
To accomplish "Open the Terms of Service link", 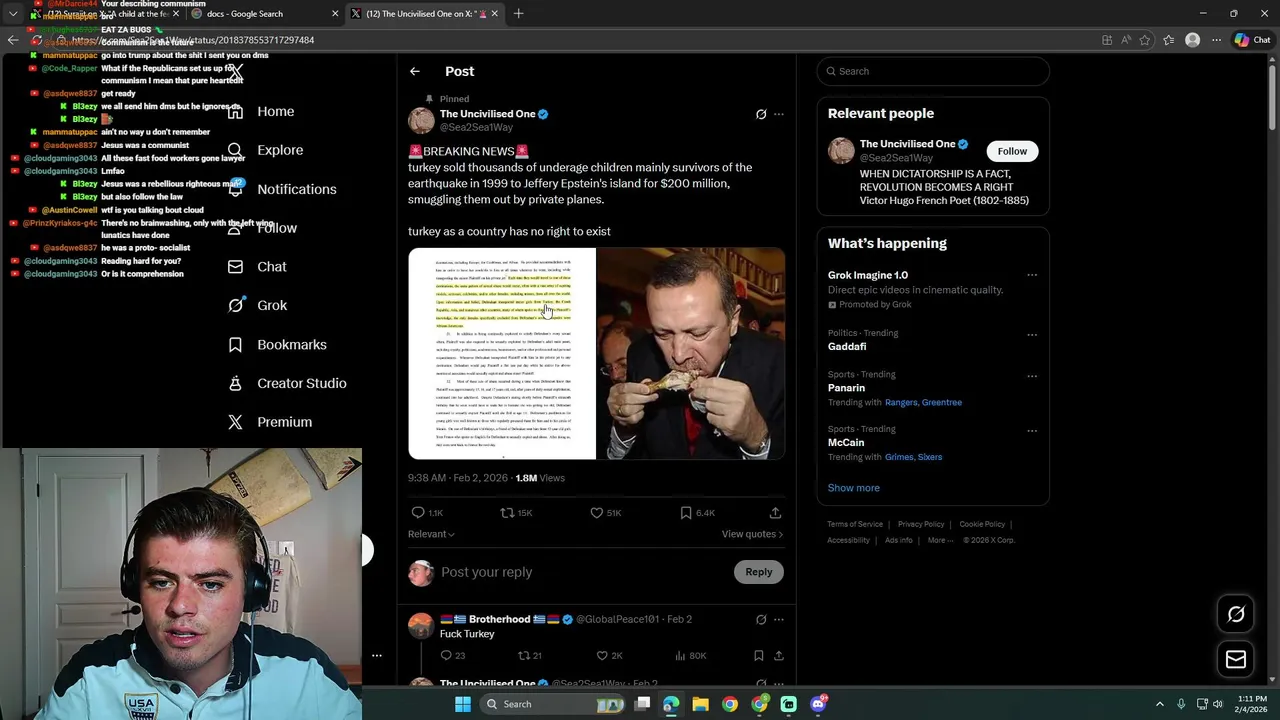I will (855, 524).
